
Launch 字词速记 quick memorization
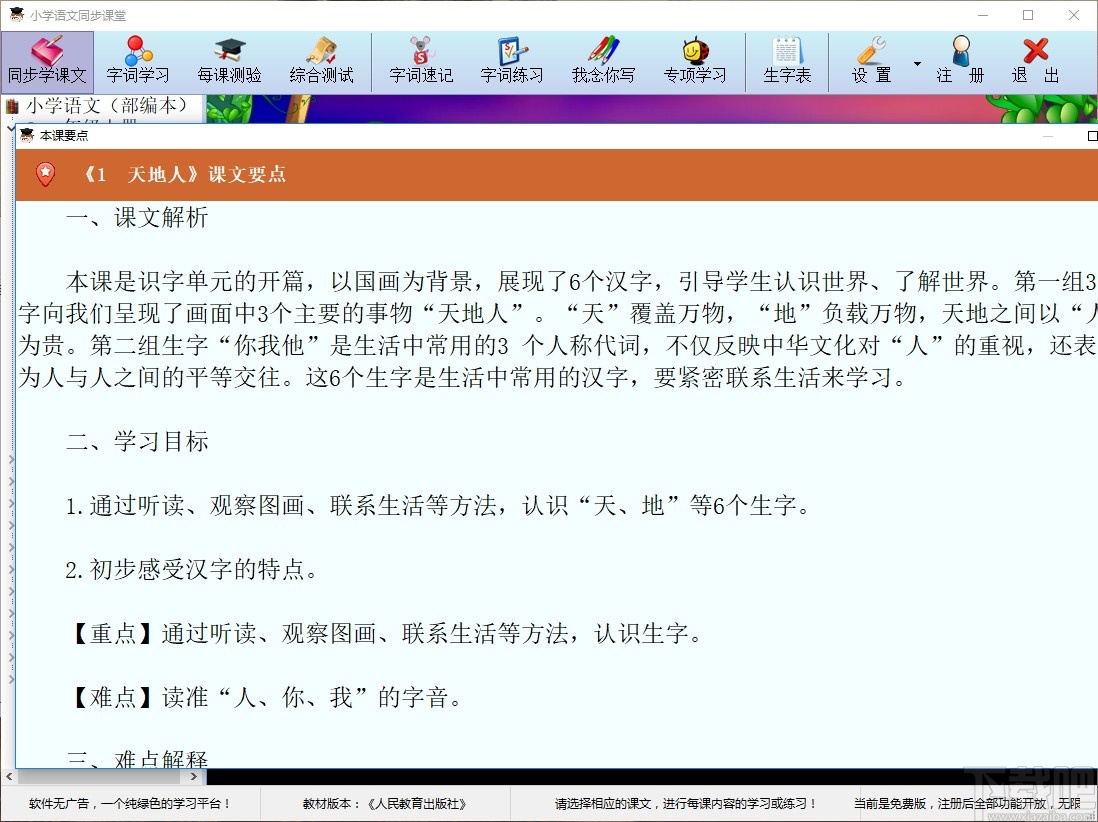coord(421,60)
